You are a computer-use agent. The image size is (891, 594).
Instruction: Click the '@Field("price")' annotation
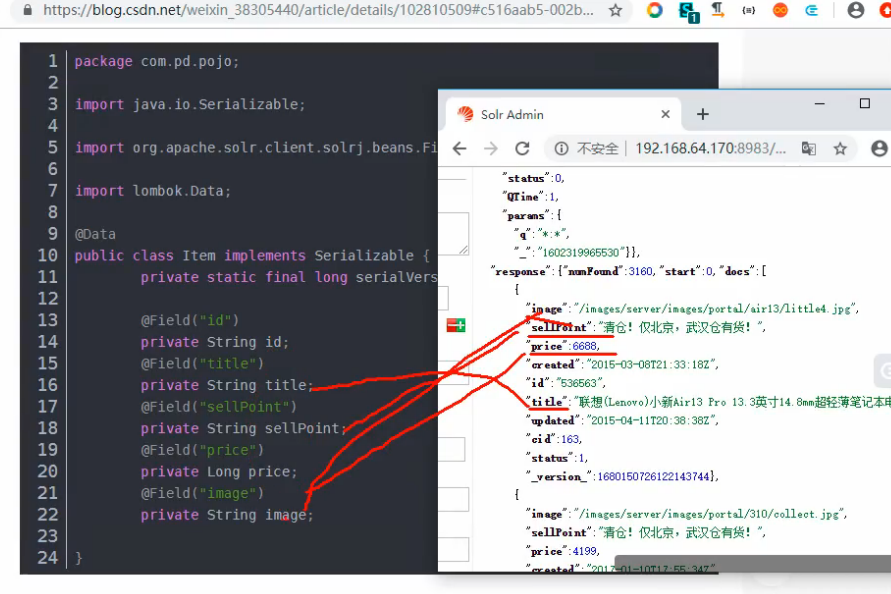coord(202,450)
